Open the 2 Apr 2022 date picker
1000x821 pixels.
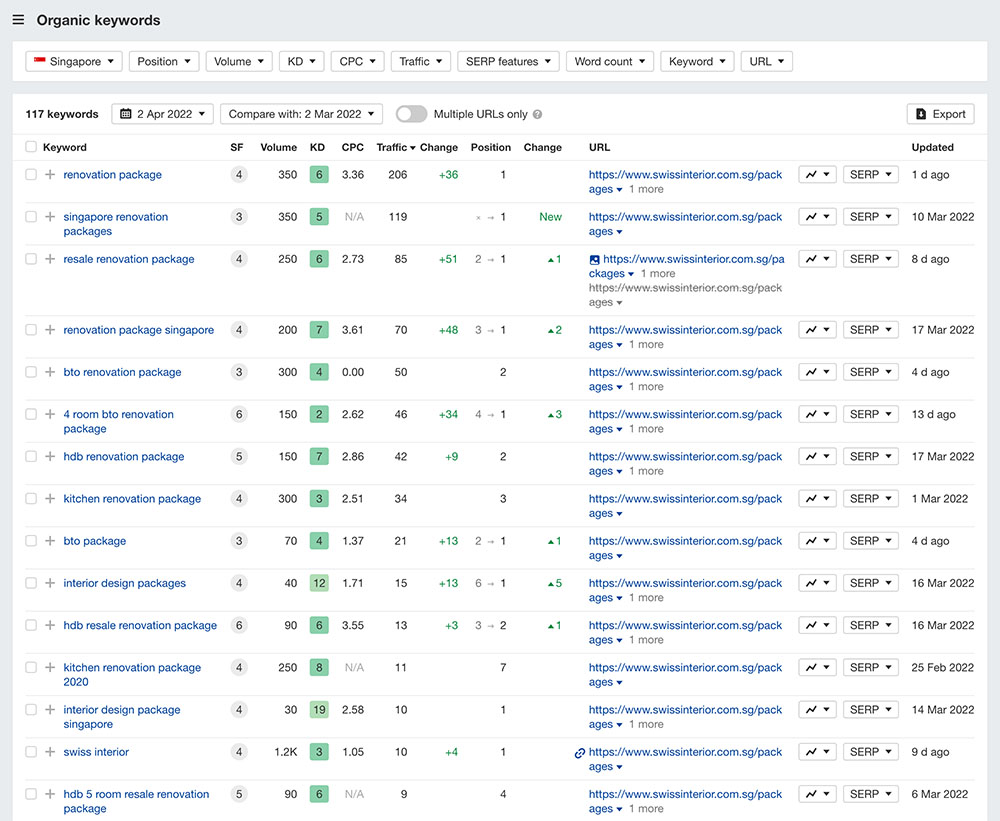(x=163, y=114)
